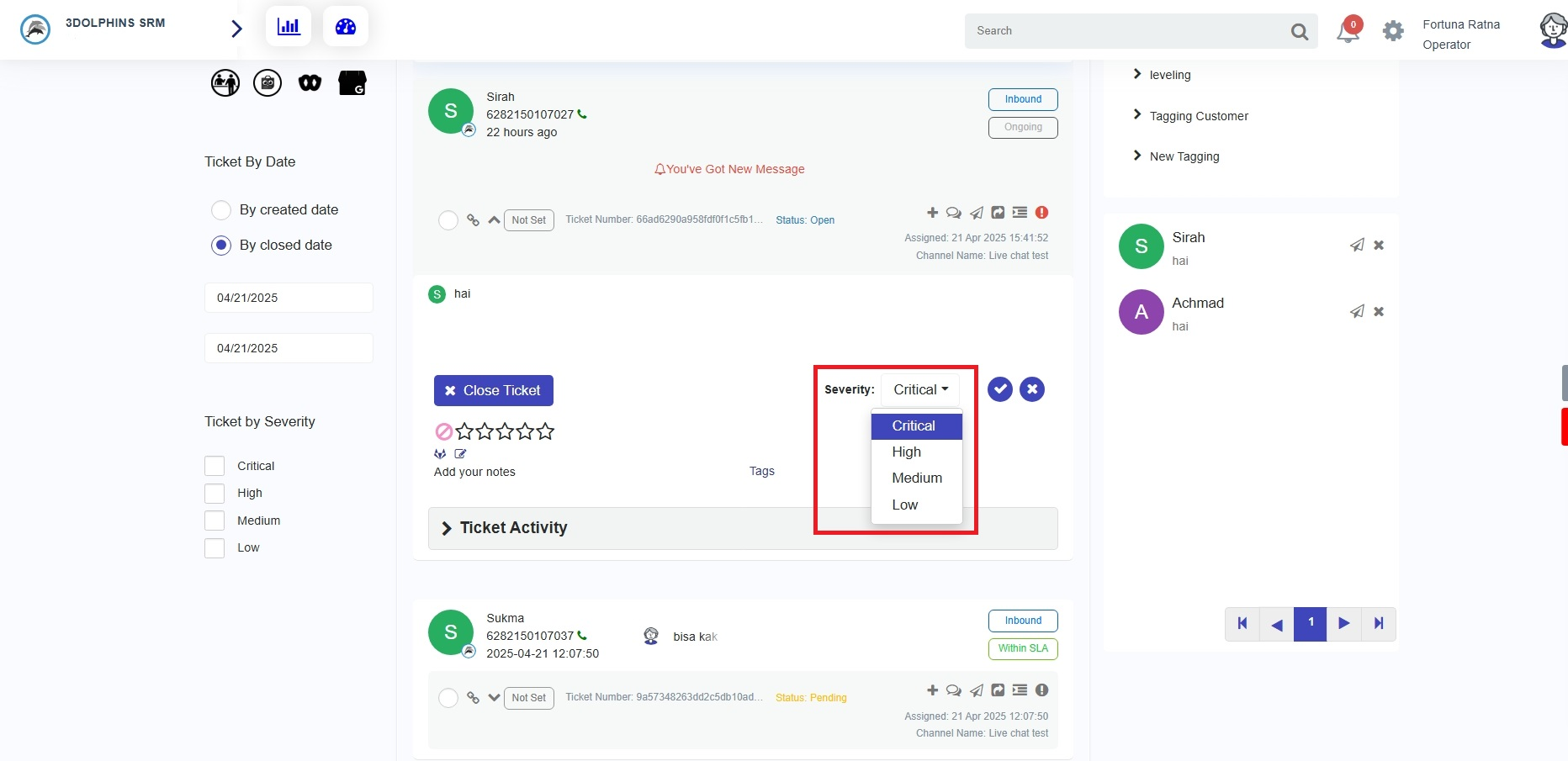Image resolution: width=1568 pixels, height=761 pixels.
Task: Tick the Medium severity filter checkbox
Action: click(215, 521)
